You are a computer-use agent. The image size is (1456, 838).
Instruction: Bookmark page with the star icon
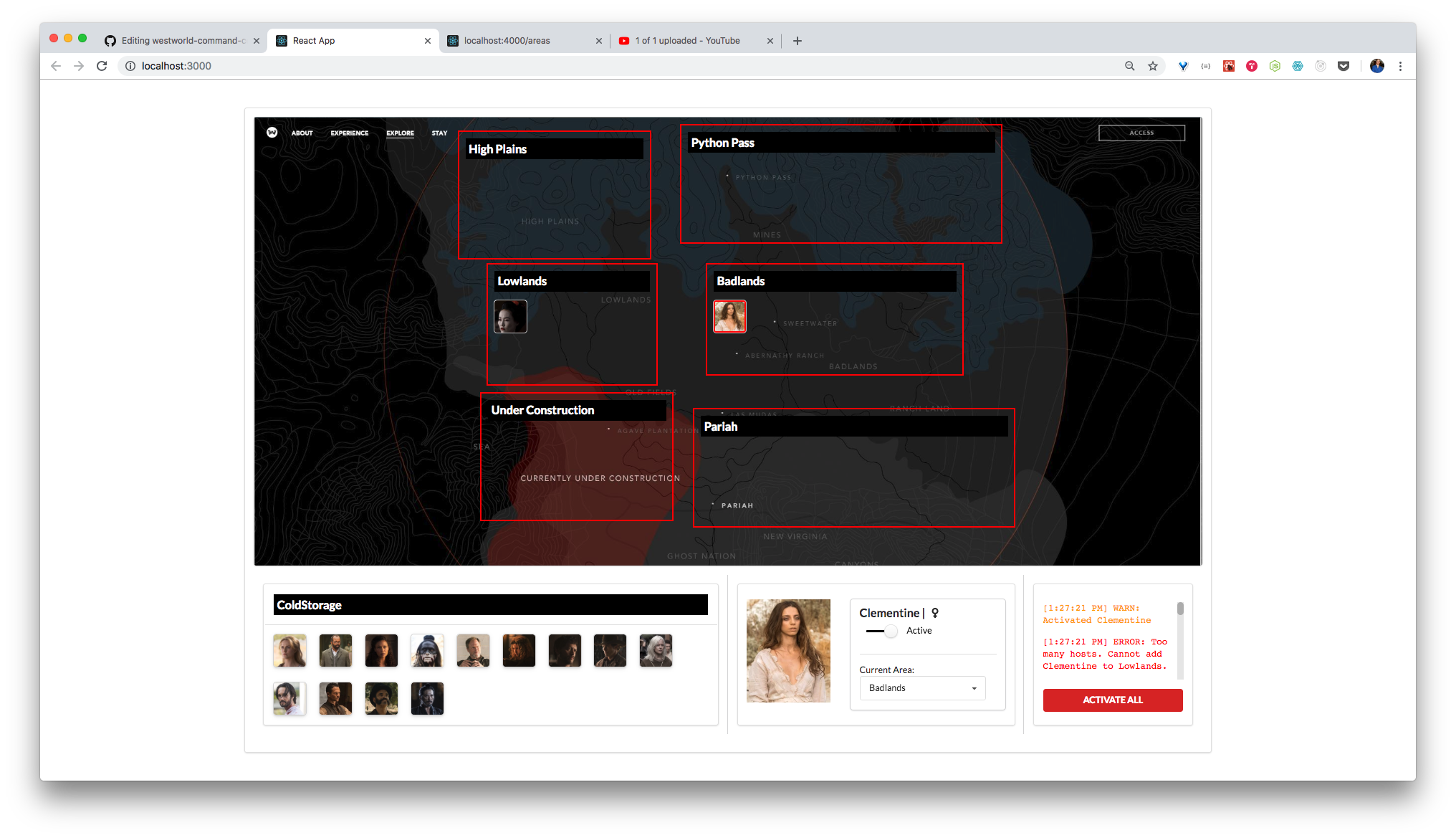(x=1153, y=66)
